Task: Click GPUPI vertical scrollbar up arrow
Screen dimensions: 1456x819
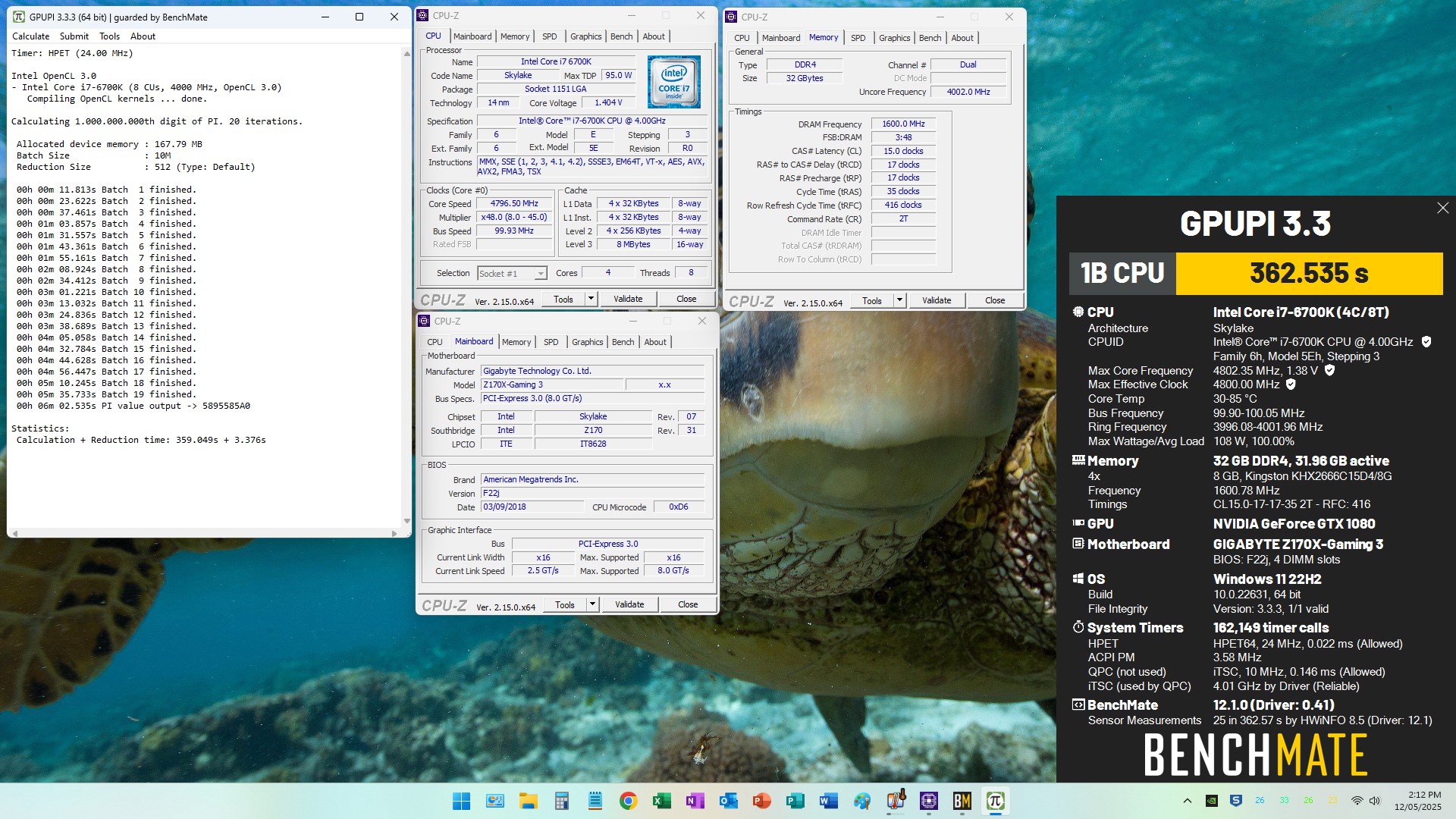Action: pyautogui.click(x=407, y=53)
